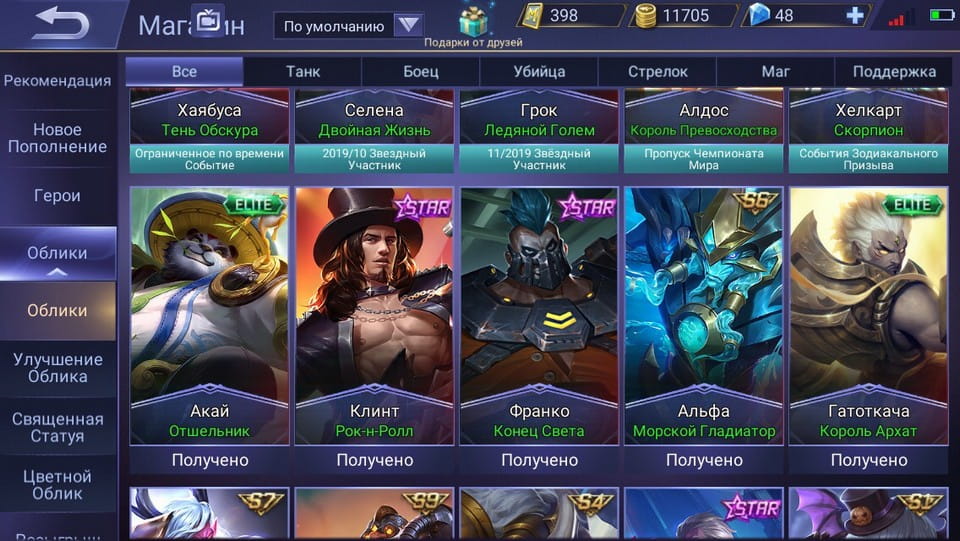Image resolution: width=960 pixels, height=541 pixels.
Task: Collapse the Облики sidebar section
Action: (58, 254)
